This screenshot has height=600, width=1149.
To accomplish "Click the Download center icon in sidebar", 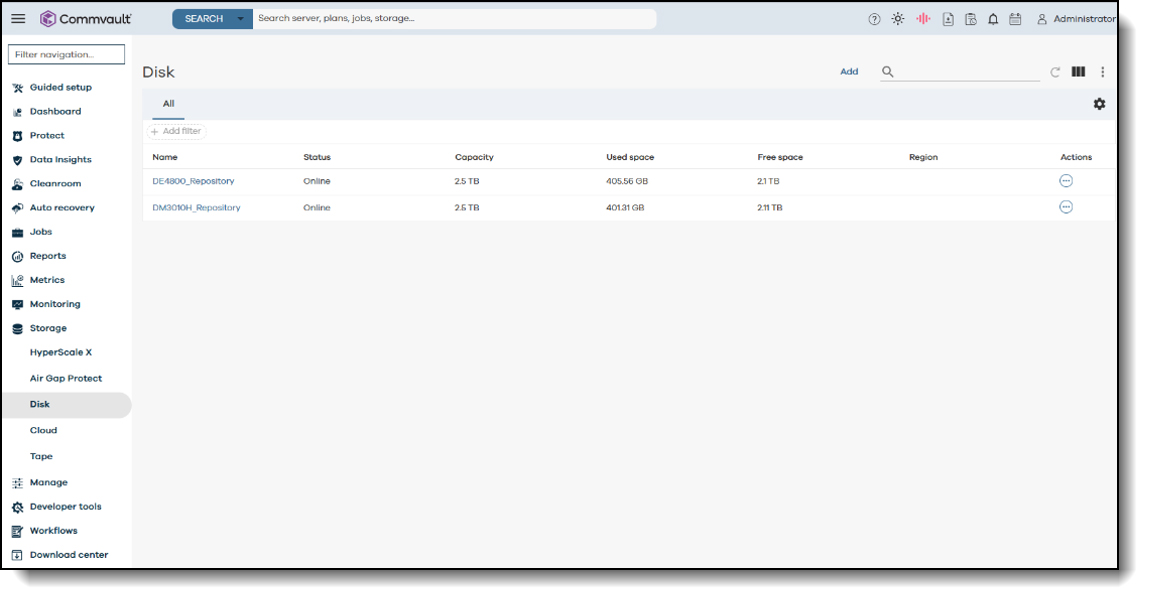I will 18,555.
